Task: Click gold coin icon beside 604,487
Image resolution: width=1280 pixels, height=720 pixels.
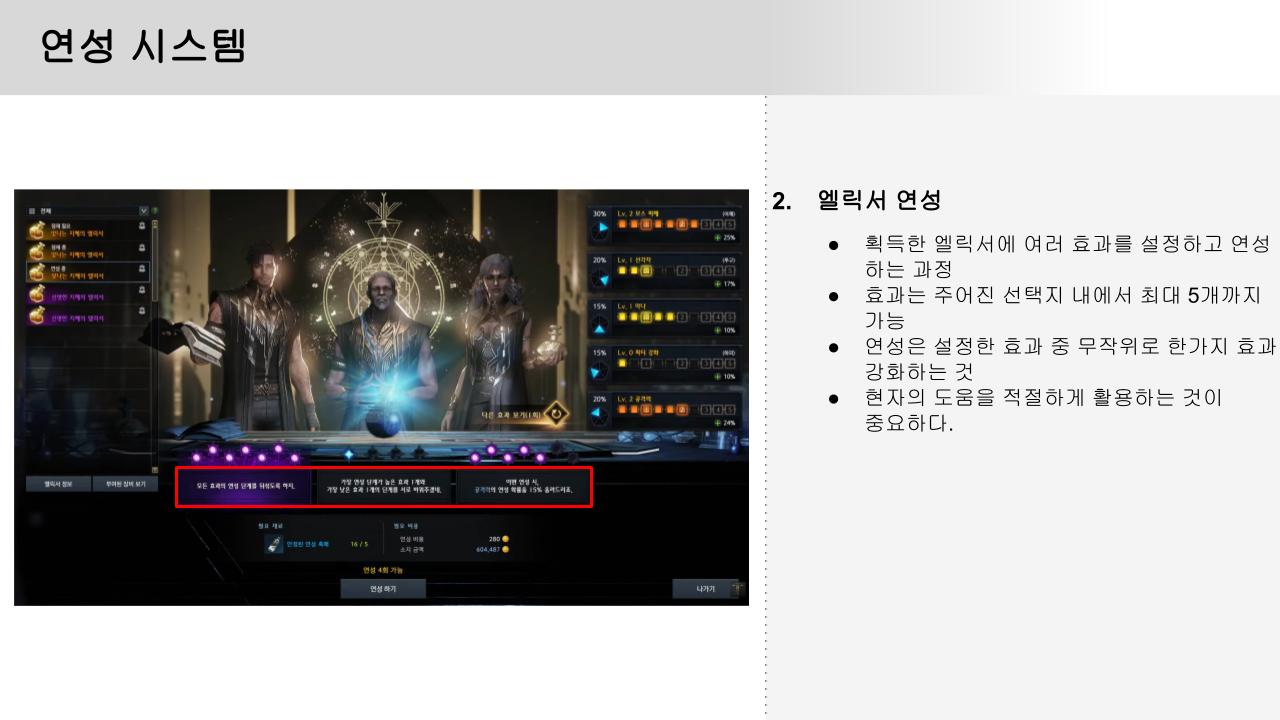Action: [505, 549]
